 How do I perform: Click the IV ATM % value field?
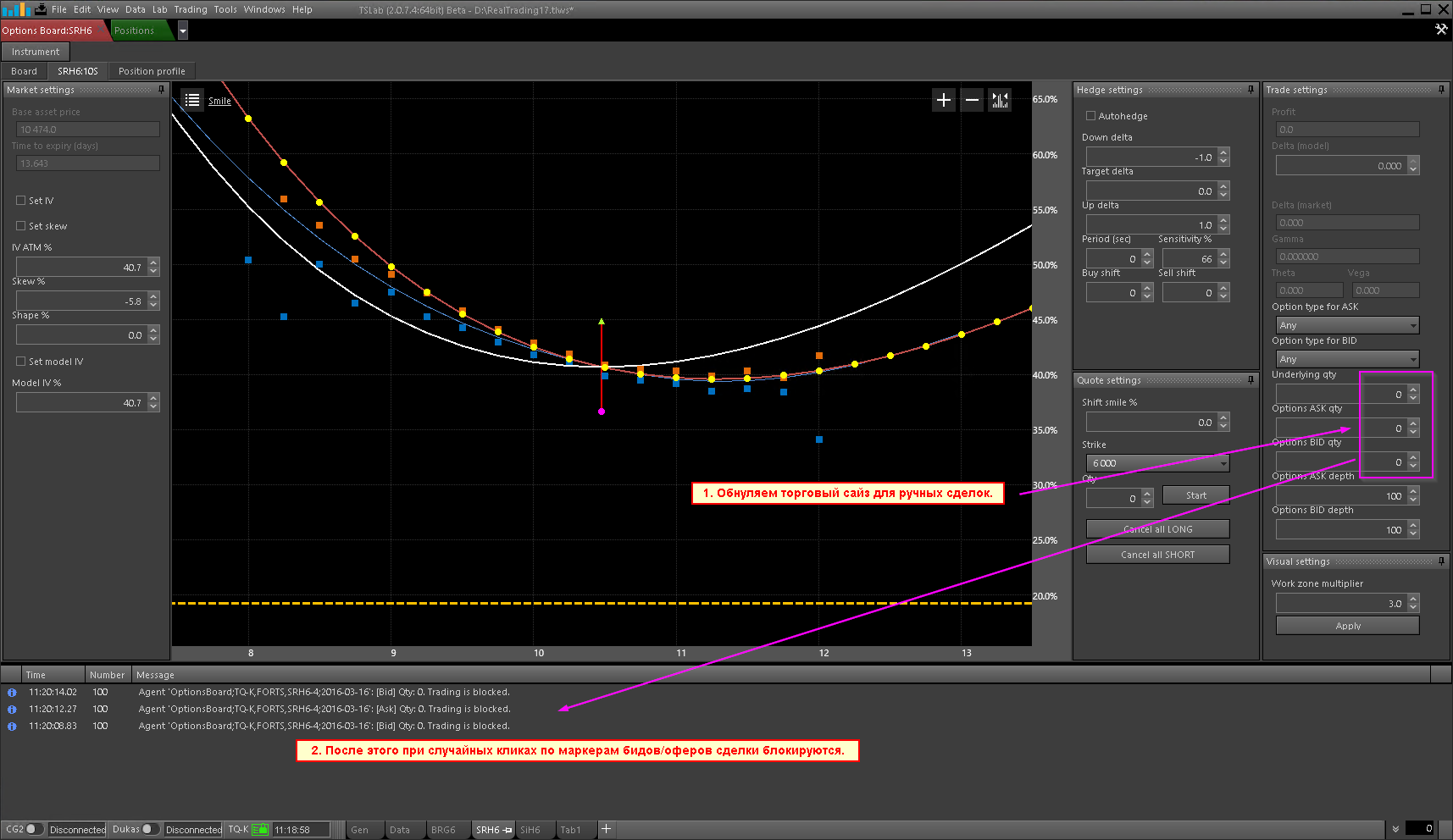click(80, 268)
